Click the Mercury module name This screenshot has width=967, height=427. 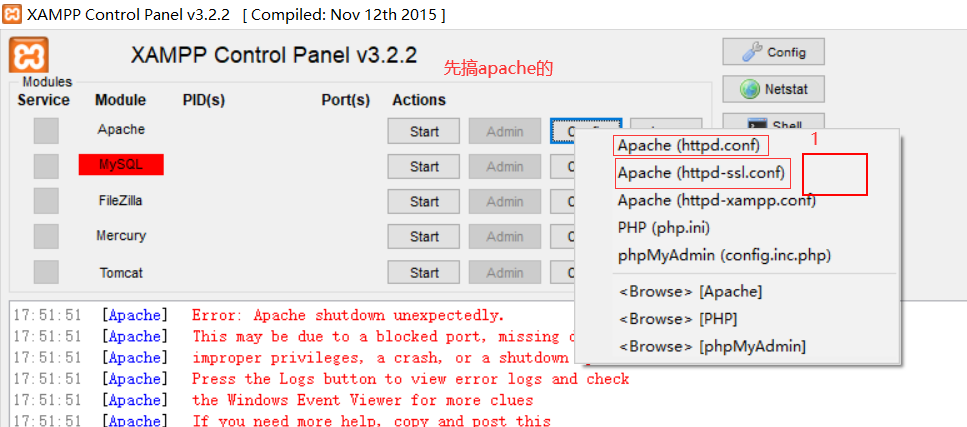click(121, 236)
